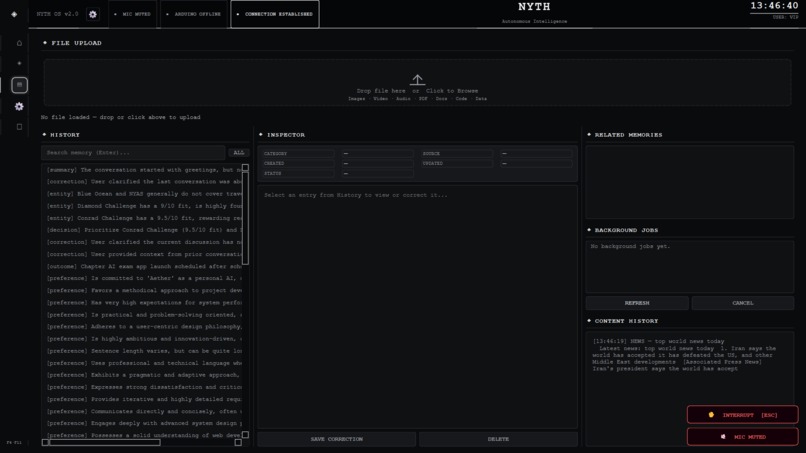The height and width of the screenshot is (453, 806).
Task: Select '[correction] User clarified the current discussion' entry
Action: point(142,242)
